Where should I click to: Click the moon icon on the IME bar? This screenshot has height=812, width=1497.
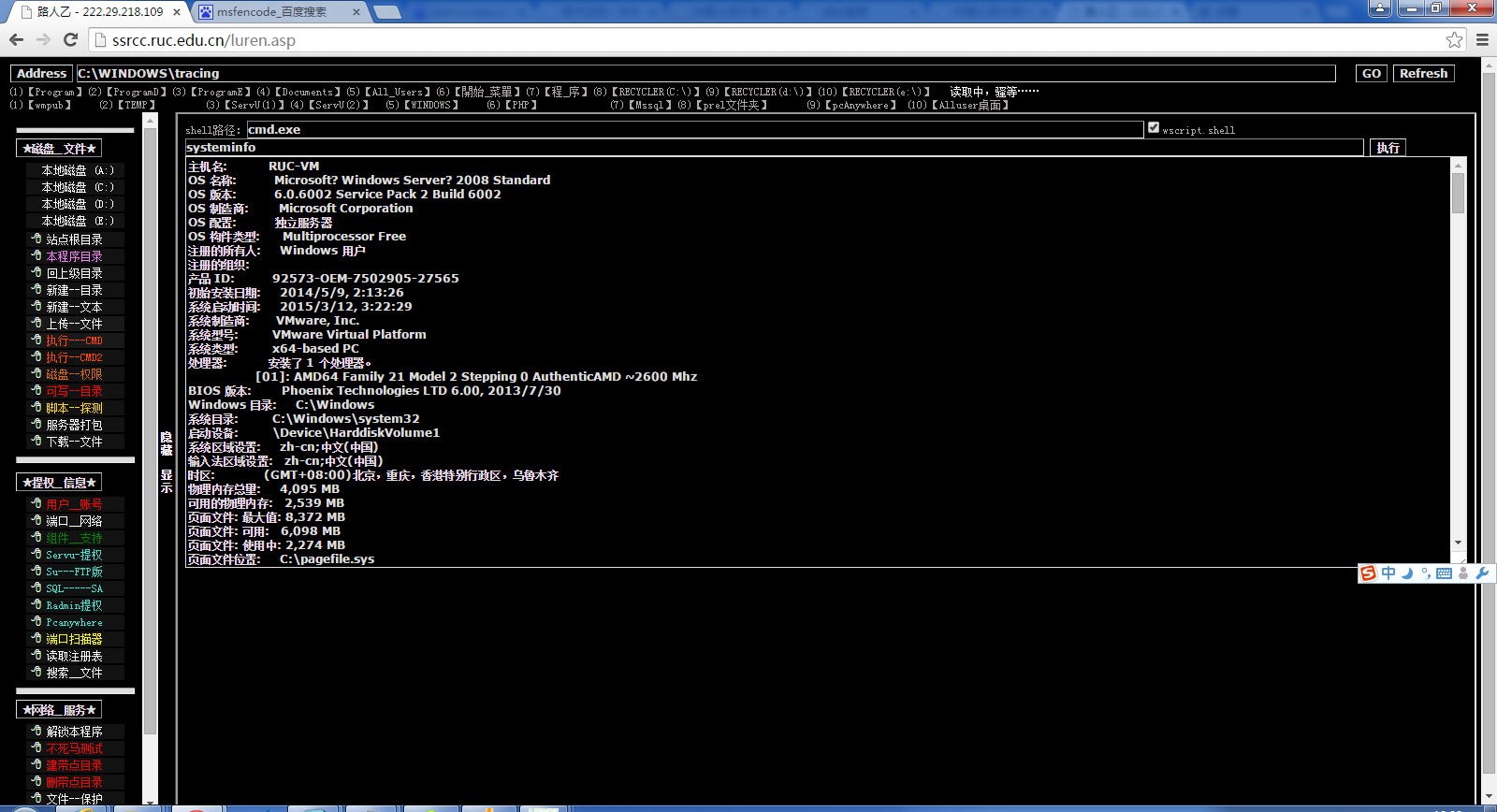[x=1407, y=573]
